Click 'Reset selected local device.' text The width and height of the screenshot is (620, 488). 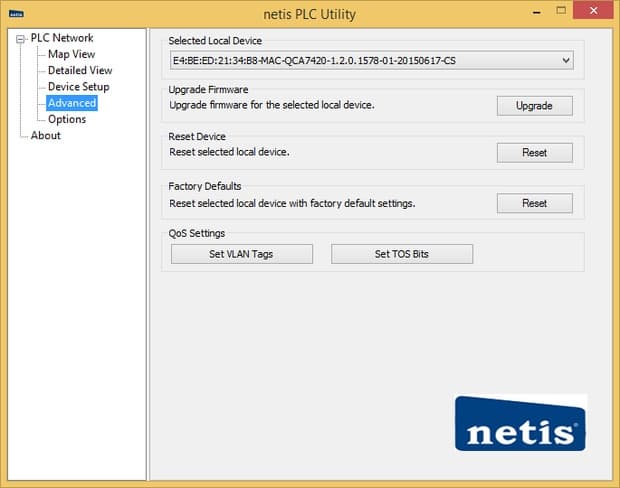(x=229, y=152)
